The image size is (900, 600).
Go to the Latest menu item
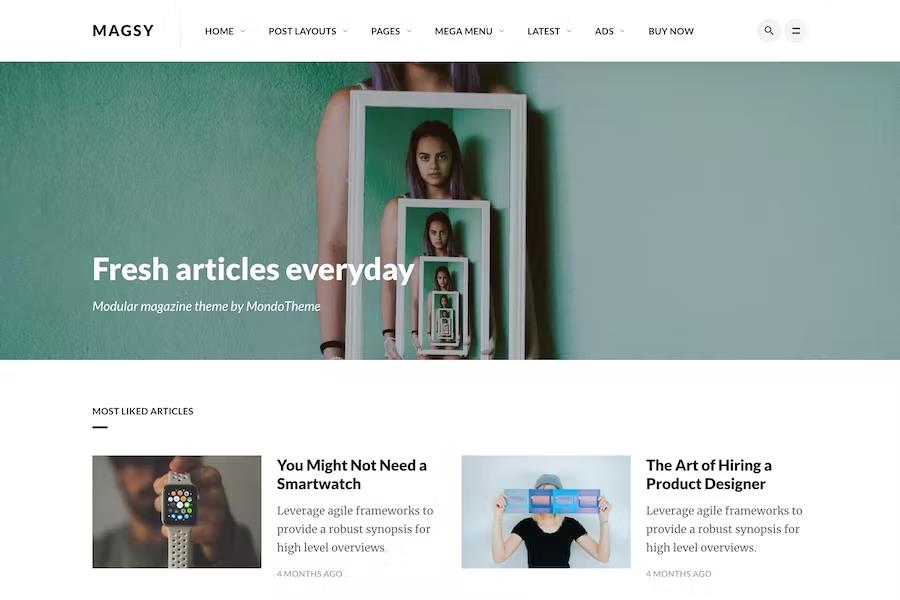(544, 31)
